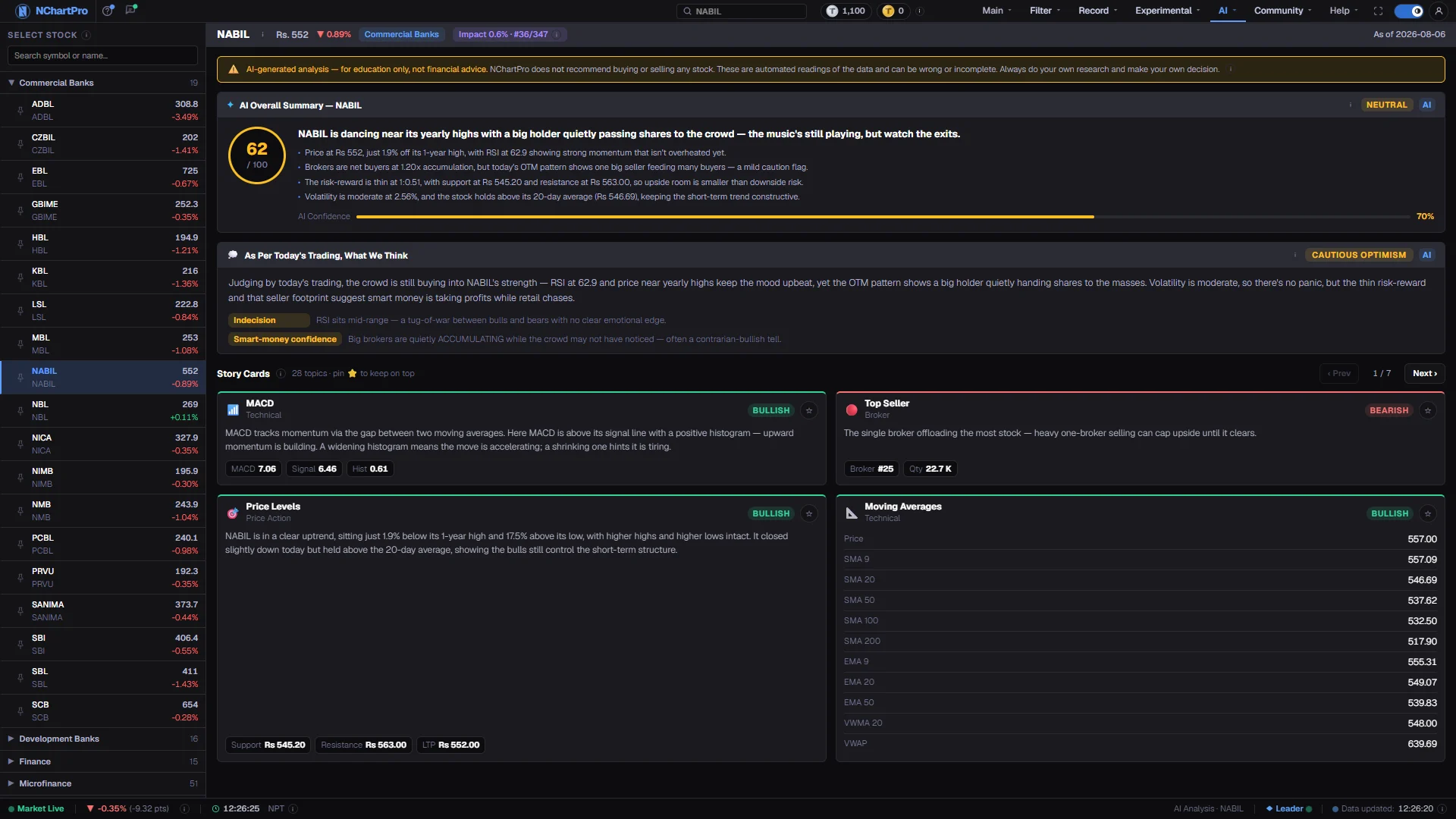This screenshot has height=819, width=1456.
Task: Open the Filter dropdown menu
Action: pyautogui.click(x=1044, y=11)
